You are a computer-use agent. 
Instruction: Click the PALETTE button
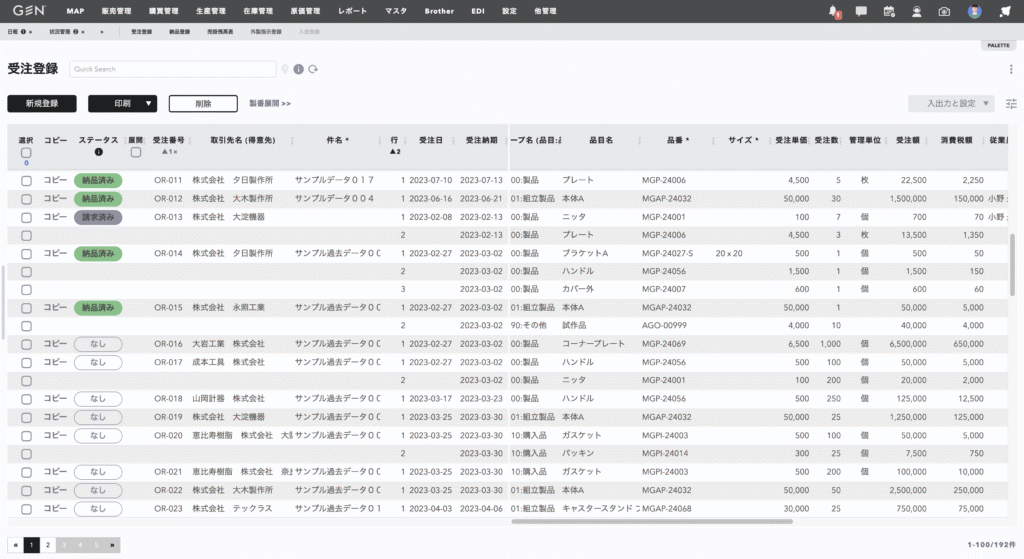coord(998,45)
